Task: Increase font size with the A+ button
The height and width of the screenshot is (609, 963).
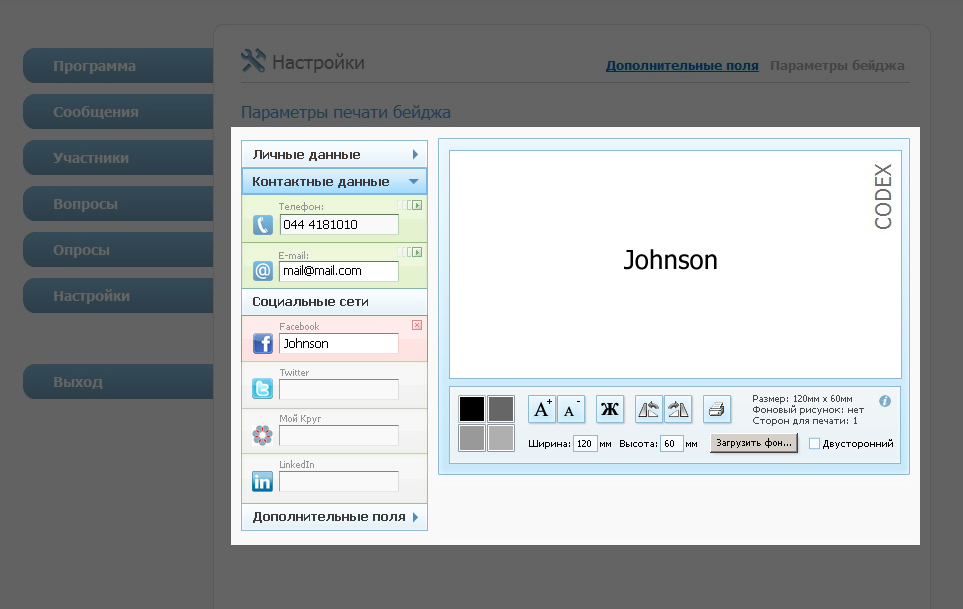Action: point(542,409)
